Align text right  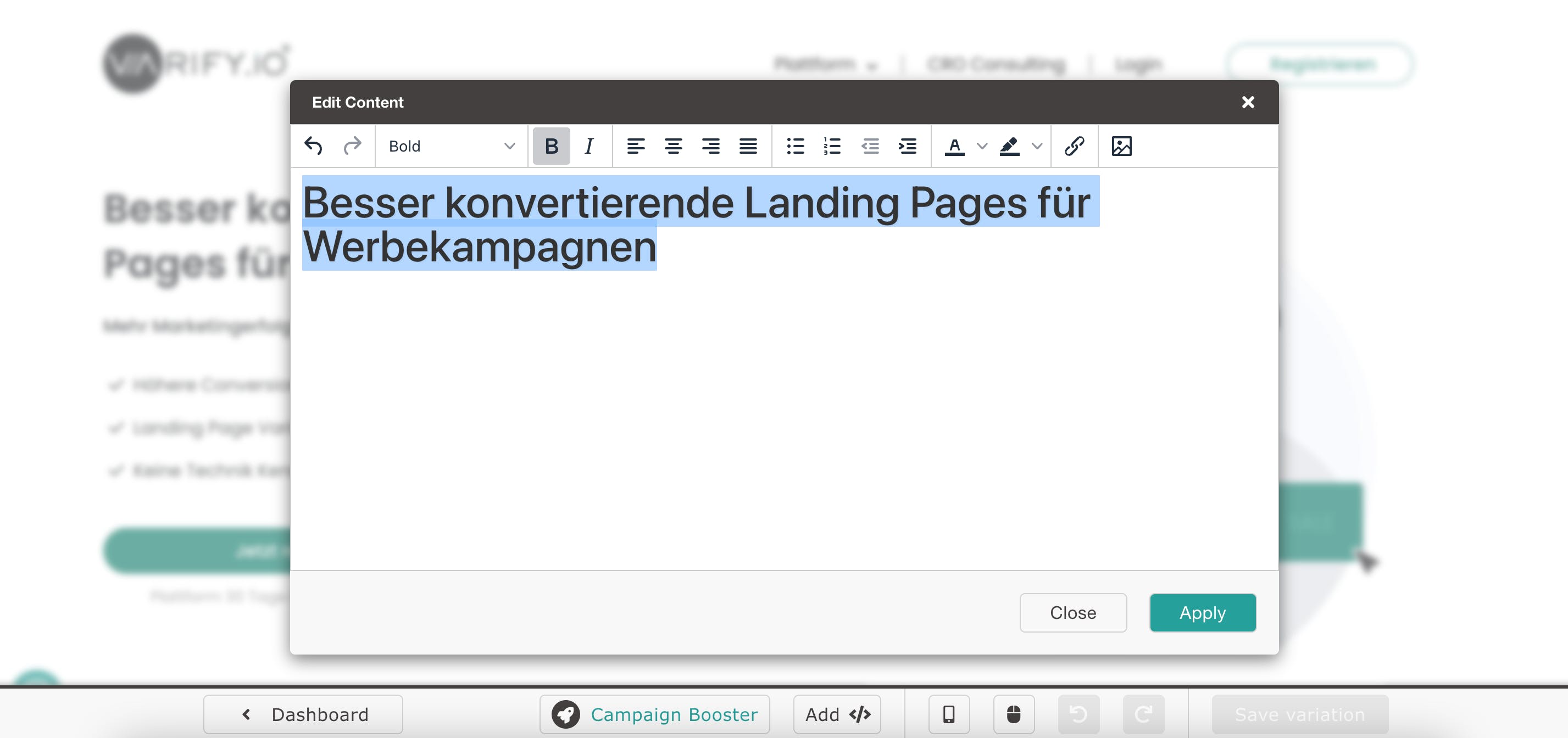point(711,146)
